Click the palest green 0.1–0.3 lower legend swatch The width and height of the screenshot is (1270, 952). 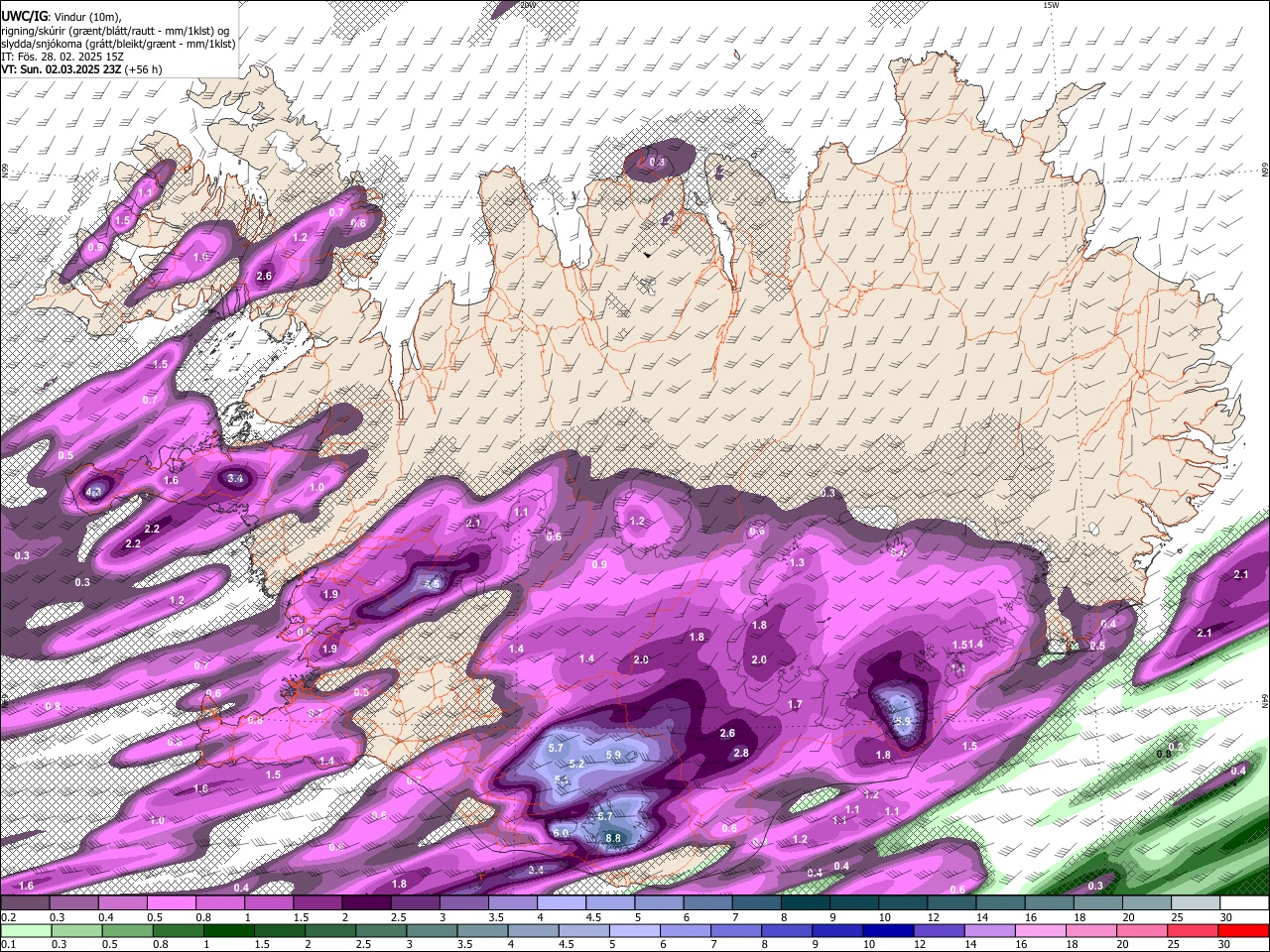[26, 931]
